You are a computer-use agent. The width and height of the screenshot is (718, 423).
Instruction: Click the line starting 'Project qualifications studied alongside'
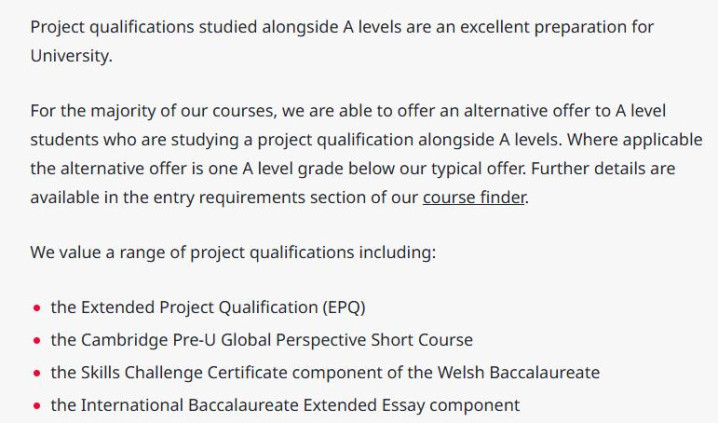[342, 27]
